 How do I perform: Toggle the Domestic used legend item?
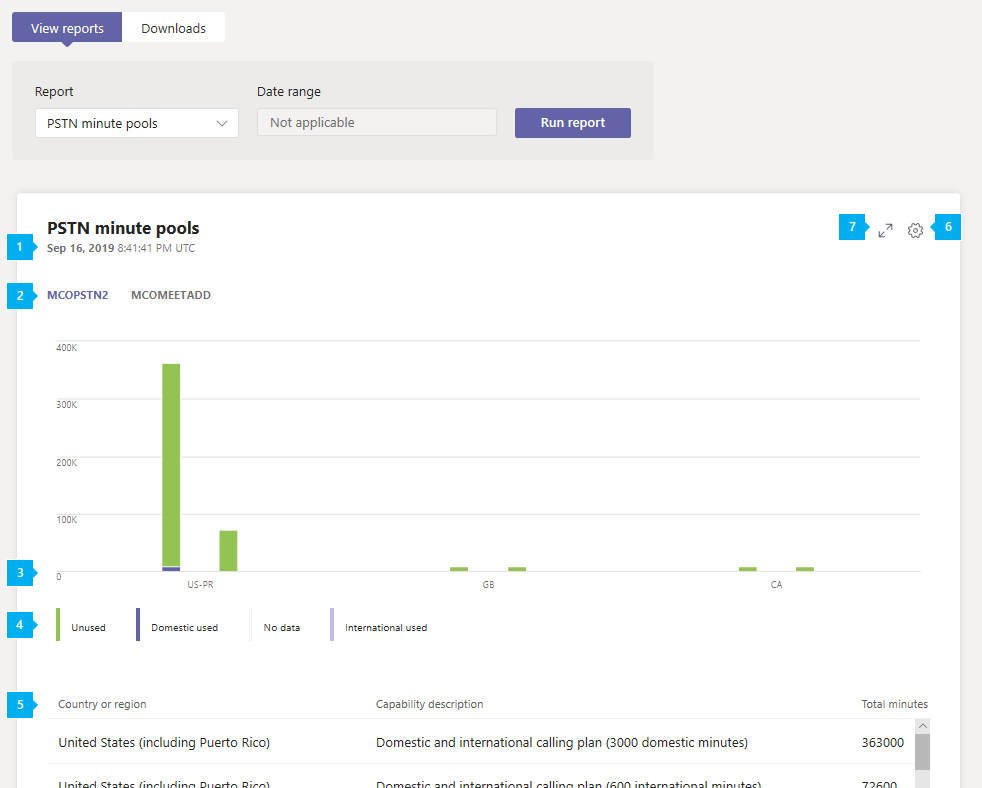(177, 625)
